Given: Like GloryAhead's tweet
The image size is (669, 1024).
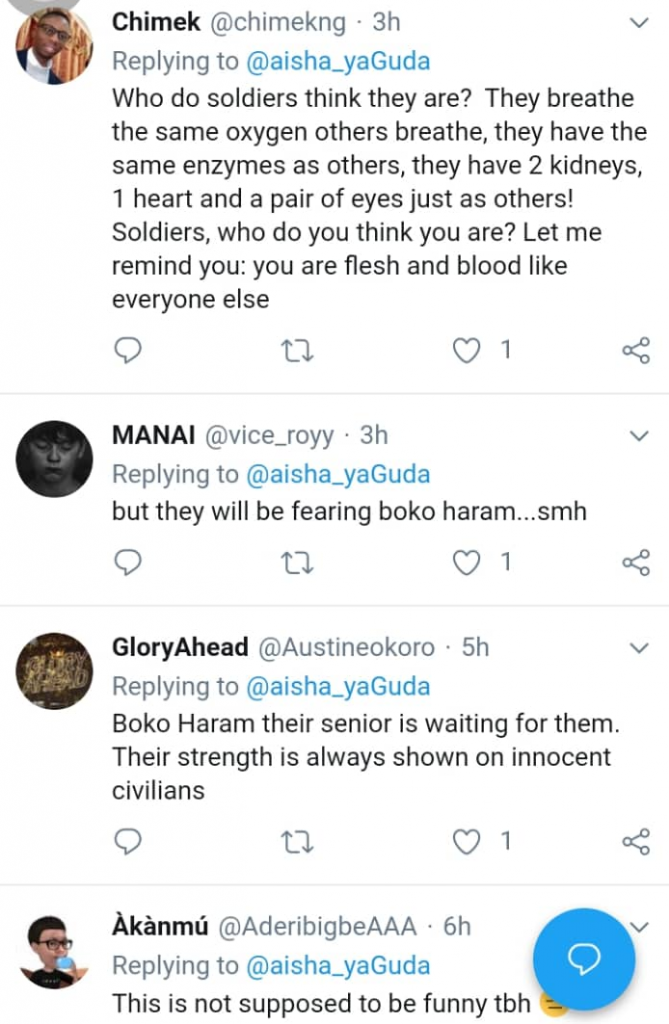Looking at the screenshot, I should [467, 842].
